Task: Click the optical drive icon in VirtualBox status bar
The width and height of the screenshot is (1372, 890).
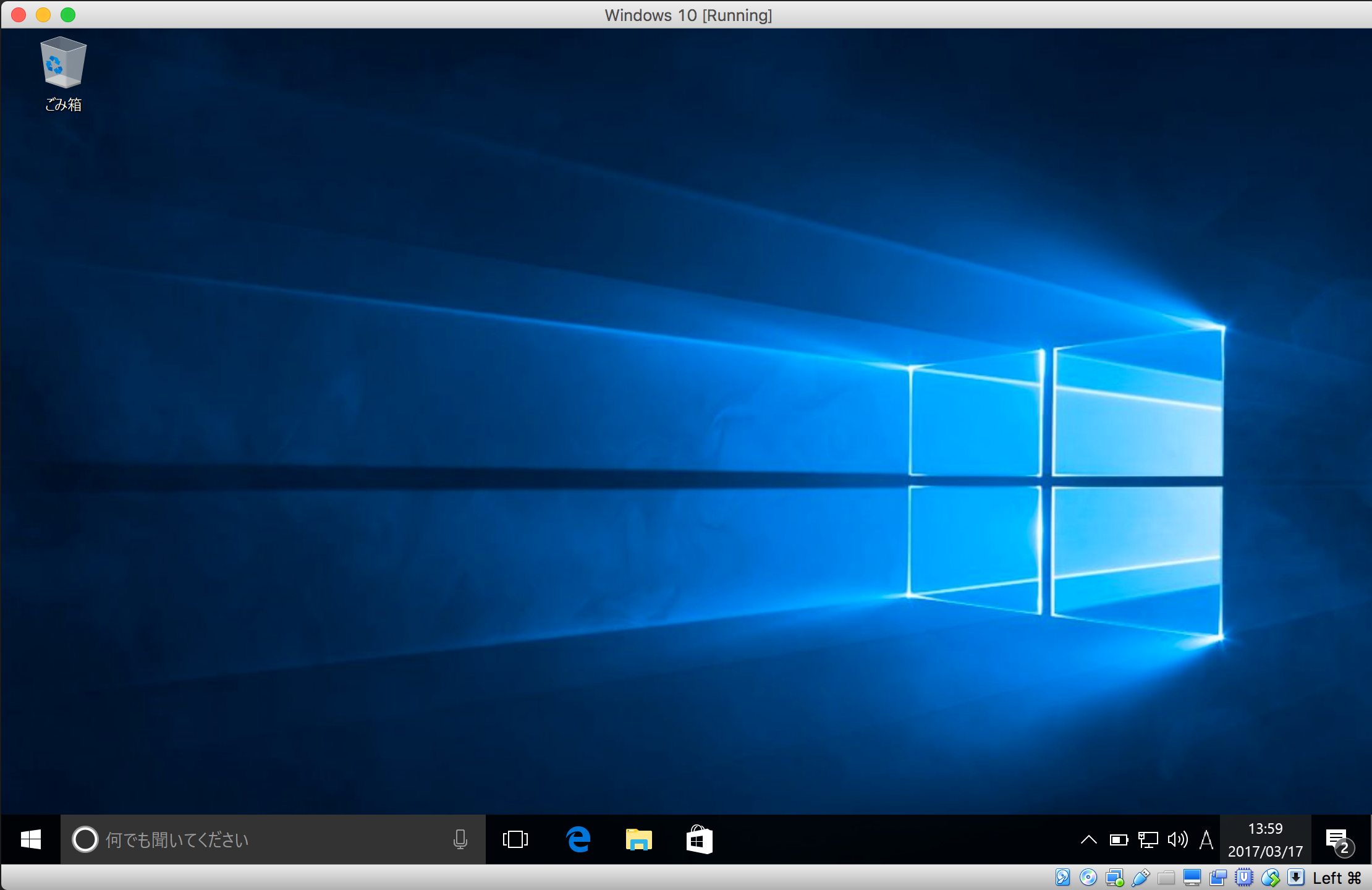Action: coord(1088,877)
